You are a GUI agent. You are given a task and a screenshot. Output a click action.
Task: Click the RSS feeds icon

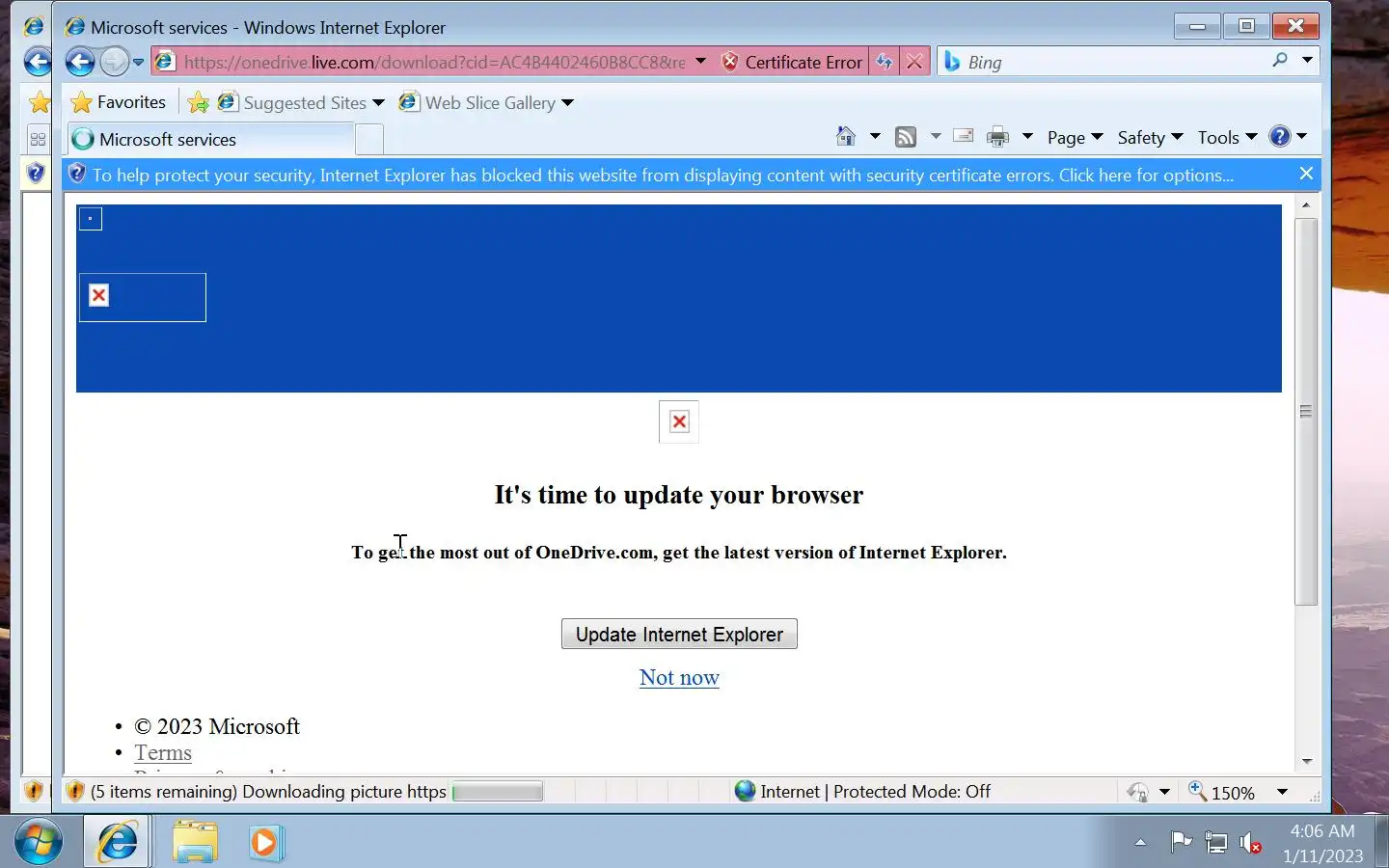coord(906,137)
